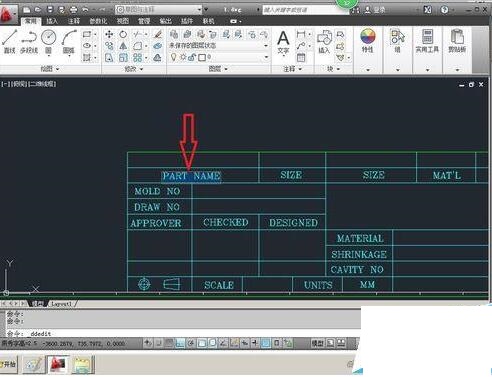492x377 pixels.
Task: Click the Rotate tool in Modify panel
Action: click(x=123, y=34)
